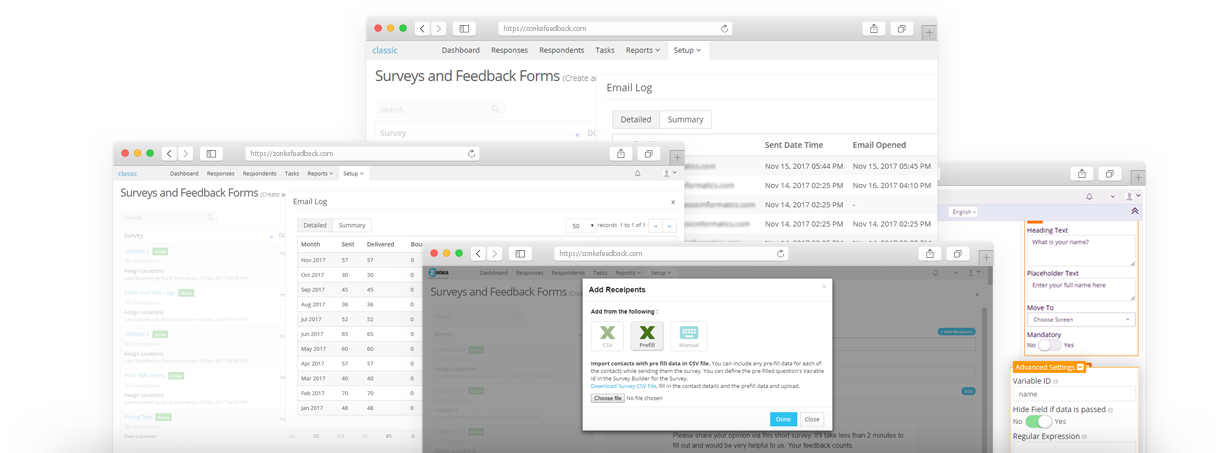Click share icon in front browser window
This screenshot has height=453, width=1222.
click(930, 254)
